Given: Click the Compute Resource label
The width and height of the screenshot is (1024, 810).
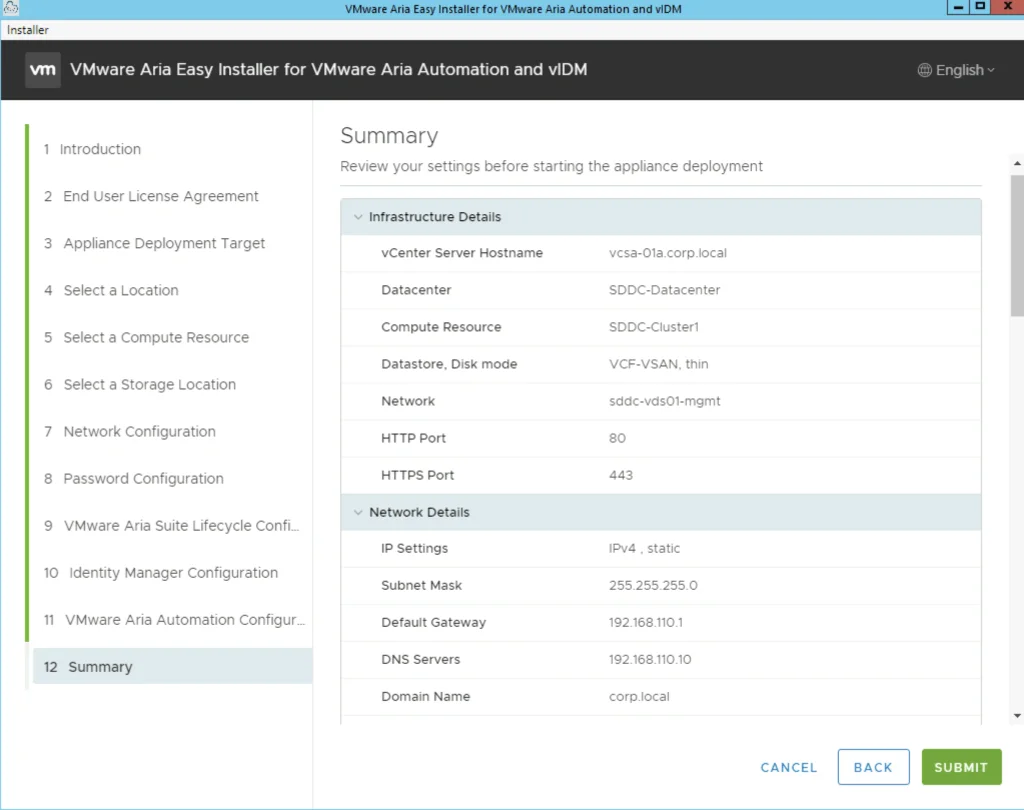Looking at the screenshot, I should 441,327.
